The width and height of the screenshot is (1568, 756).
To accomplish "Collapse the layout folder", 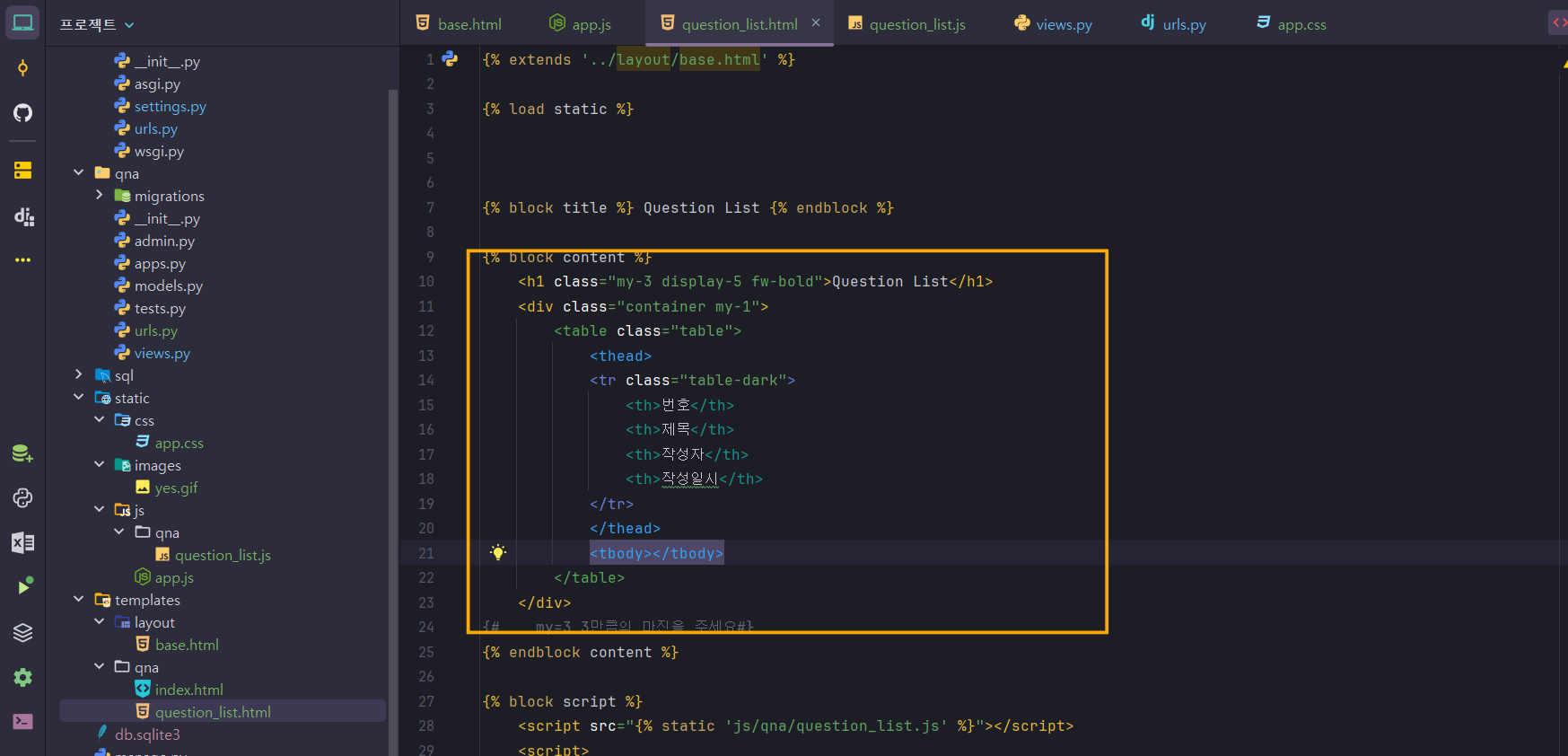I will (x=99, y=621).
